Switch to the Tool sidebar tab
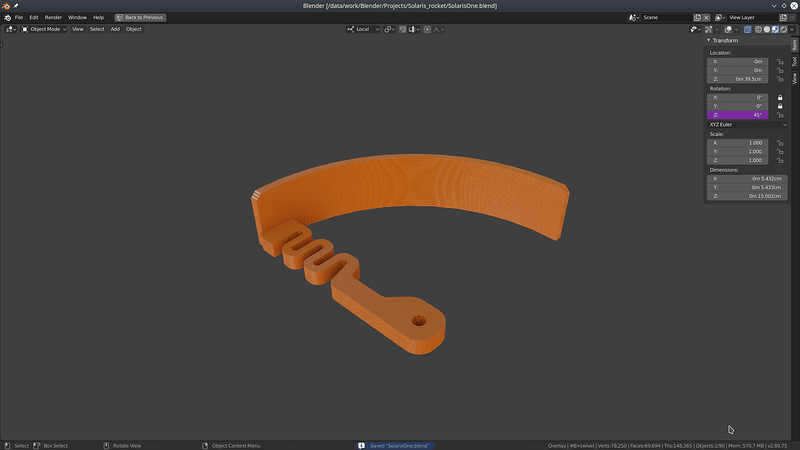The width and height of the screenshot is (800, 450). click(x=795, y=62)
